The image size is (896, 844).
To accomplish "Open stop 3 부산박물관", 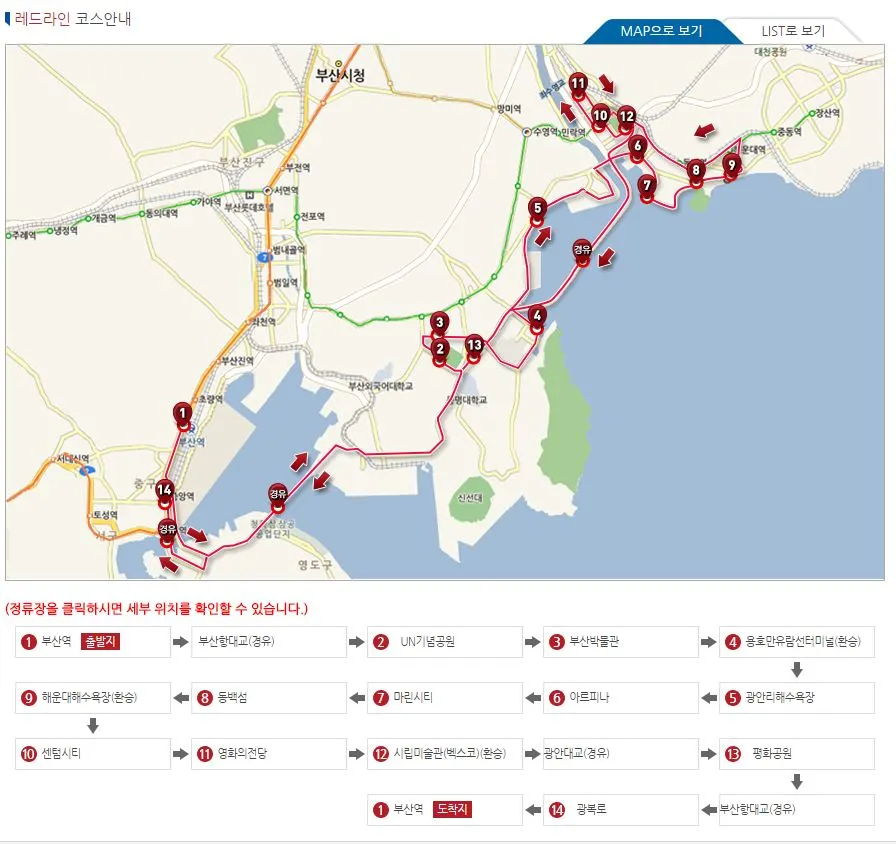I will 621,642.
